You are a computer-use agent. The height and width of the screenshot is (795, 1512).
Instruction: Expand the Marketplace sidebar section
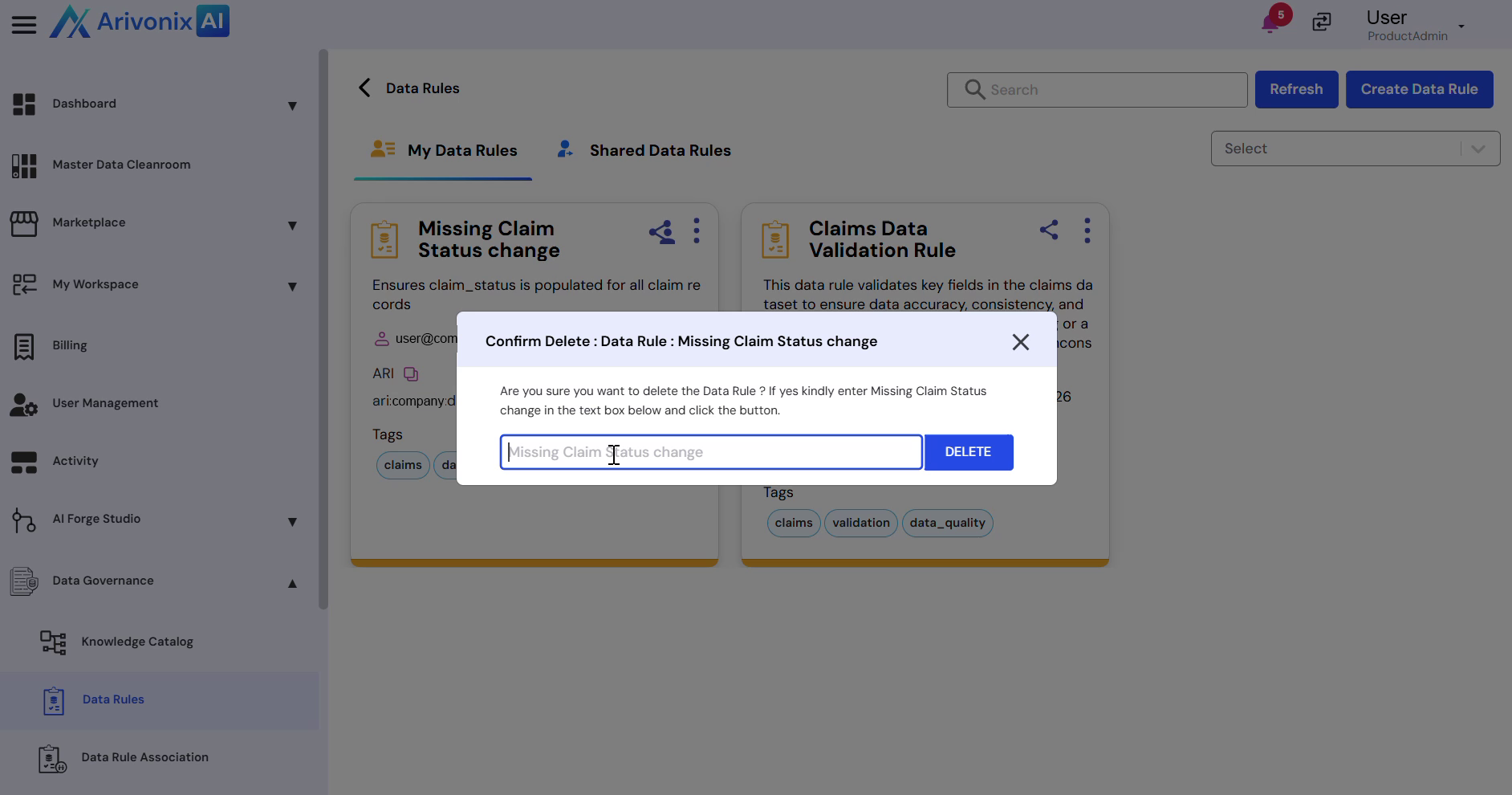click(x=292, y=226)
